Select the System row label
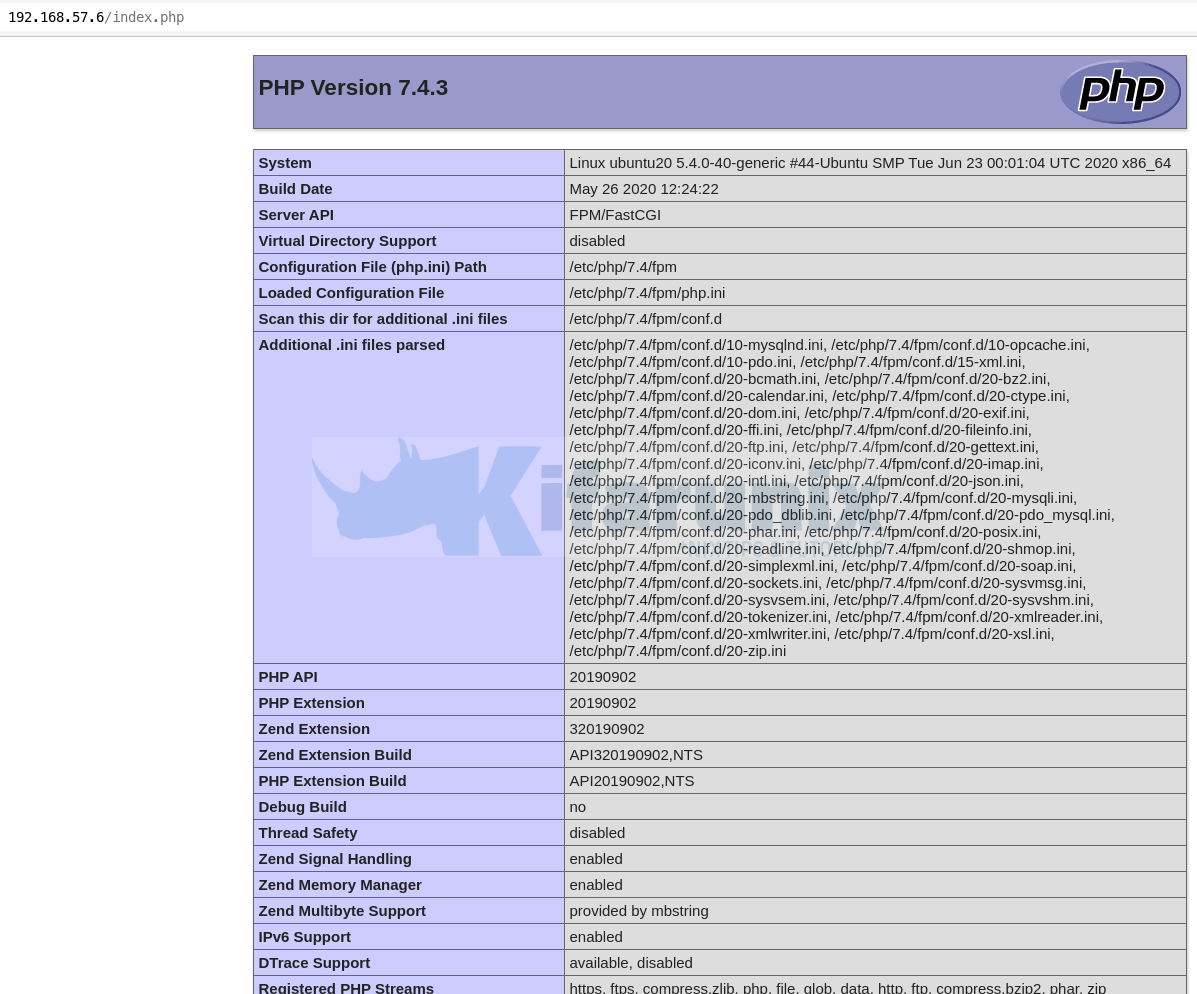 tap(285, 162)
